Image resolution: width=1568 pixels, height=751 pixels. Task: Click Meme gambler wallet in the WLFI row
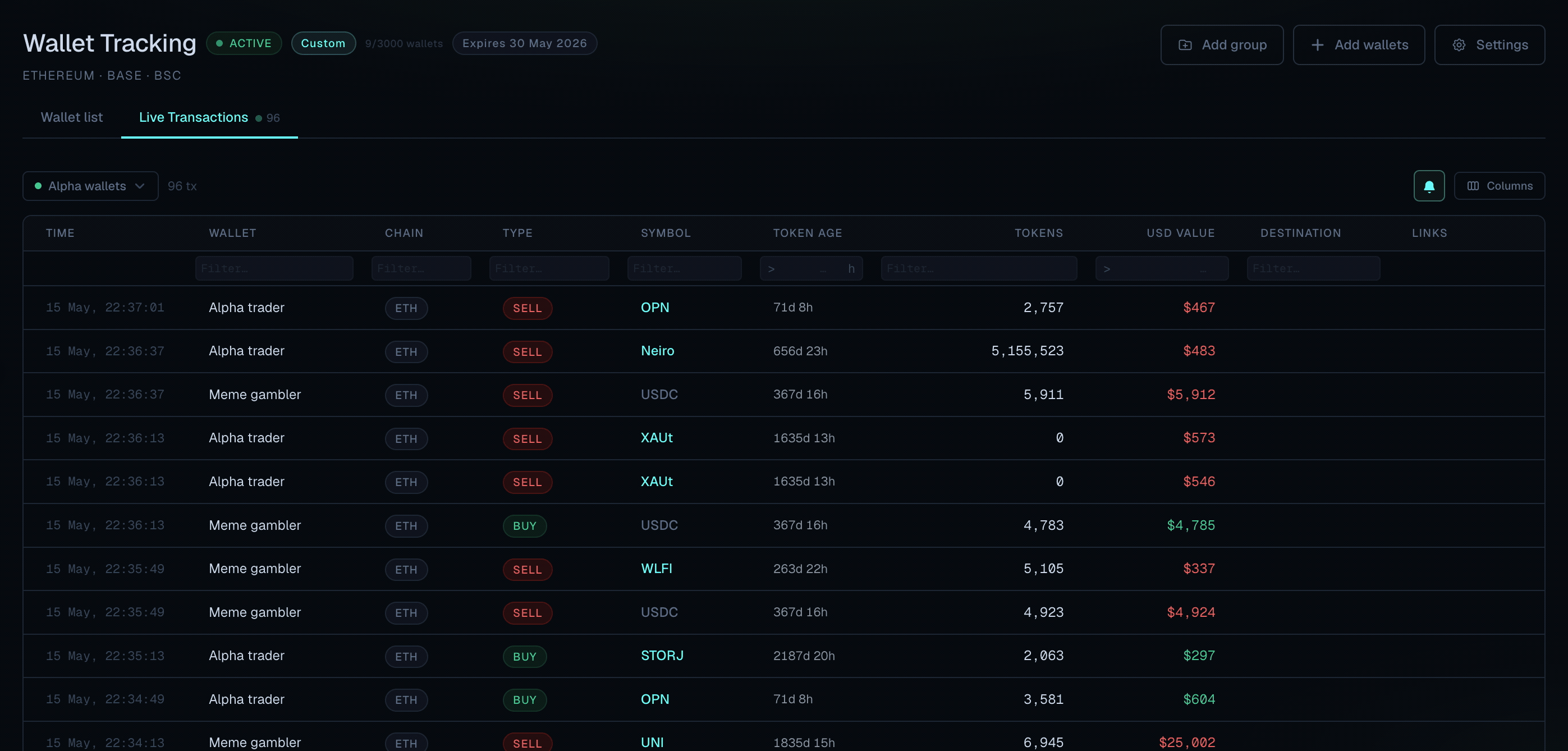254,569
